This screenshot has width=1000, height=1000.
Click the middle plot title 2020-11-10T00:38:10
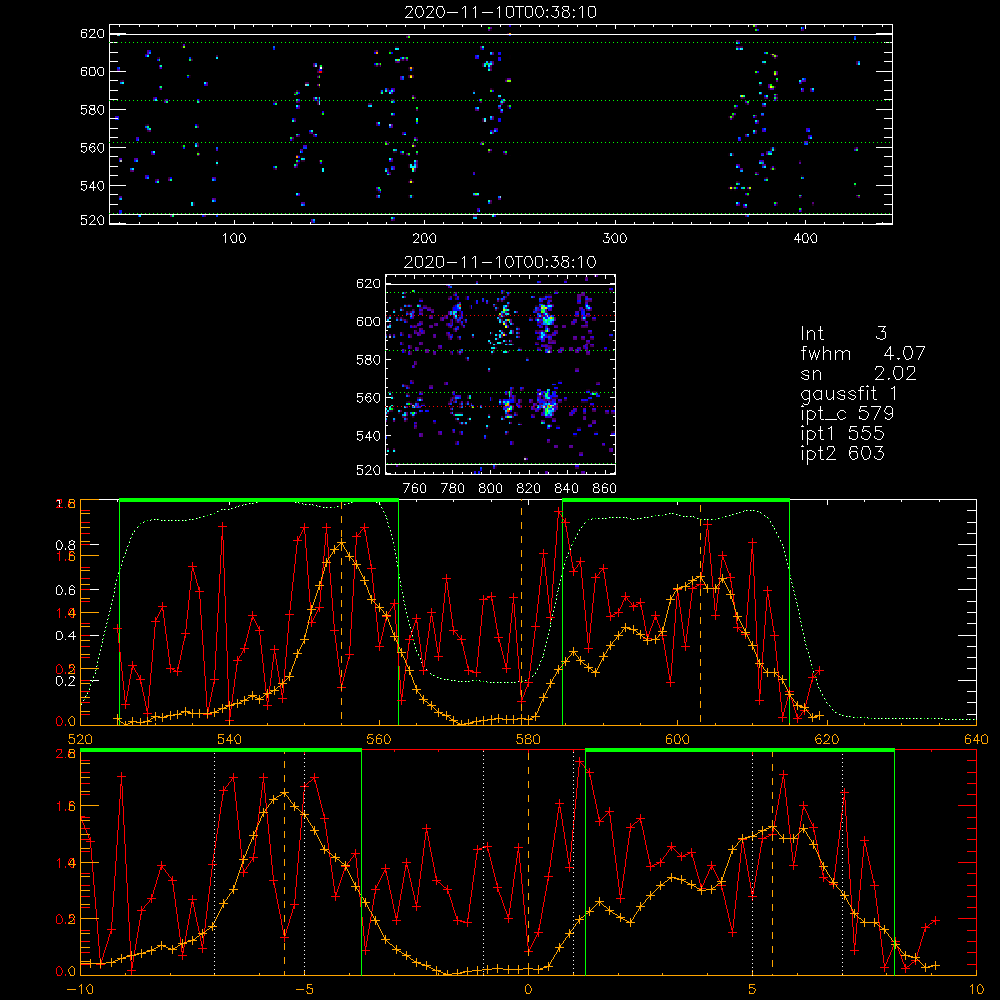500,262
